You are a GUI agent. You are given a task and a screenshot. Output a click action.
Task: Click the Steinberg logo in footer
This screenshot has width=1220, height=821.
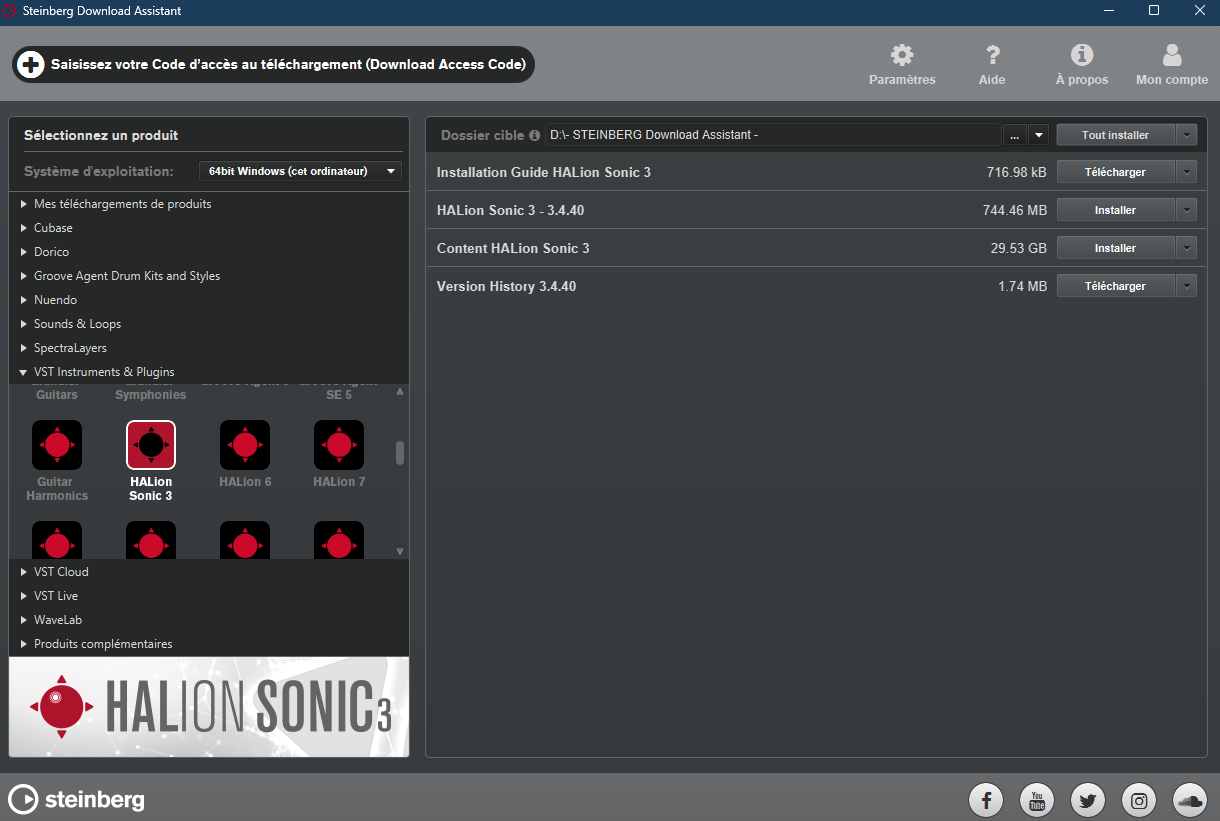[x=76, y=800]
